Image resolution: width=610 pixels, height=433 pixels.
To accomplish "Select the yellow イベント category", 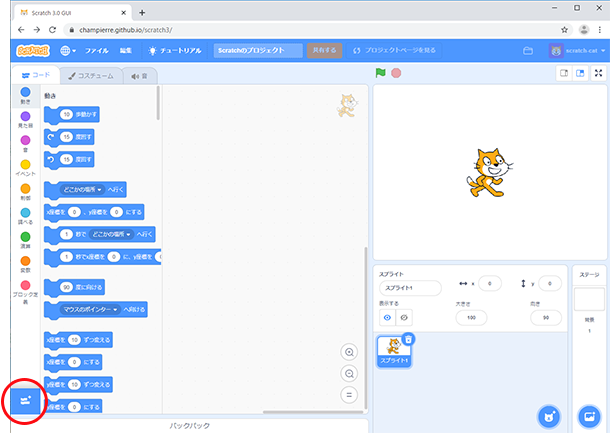I will 25,168.
